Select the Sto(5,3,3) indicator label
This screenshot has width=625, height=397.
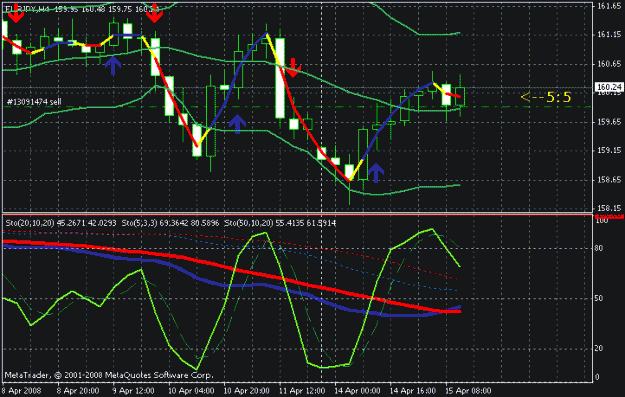coord(170,223)
